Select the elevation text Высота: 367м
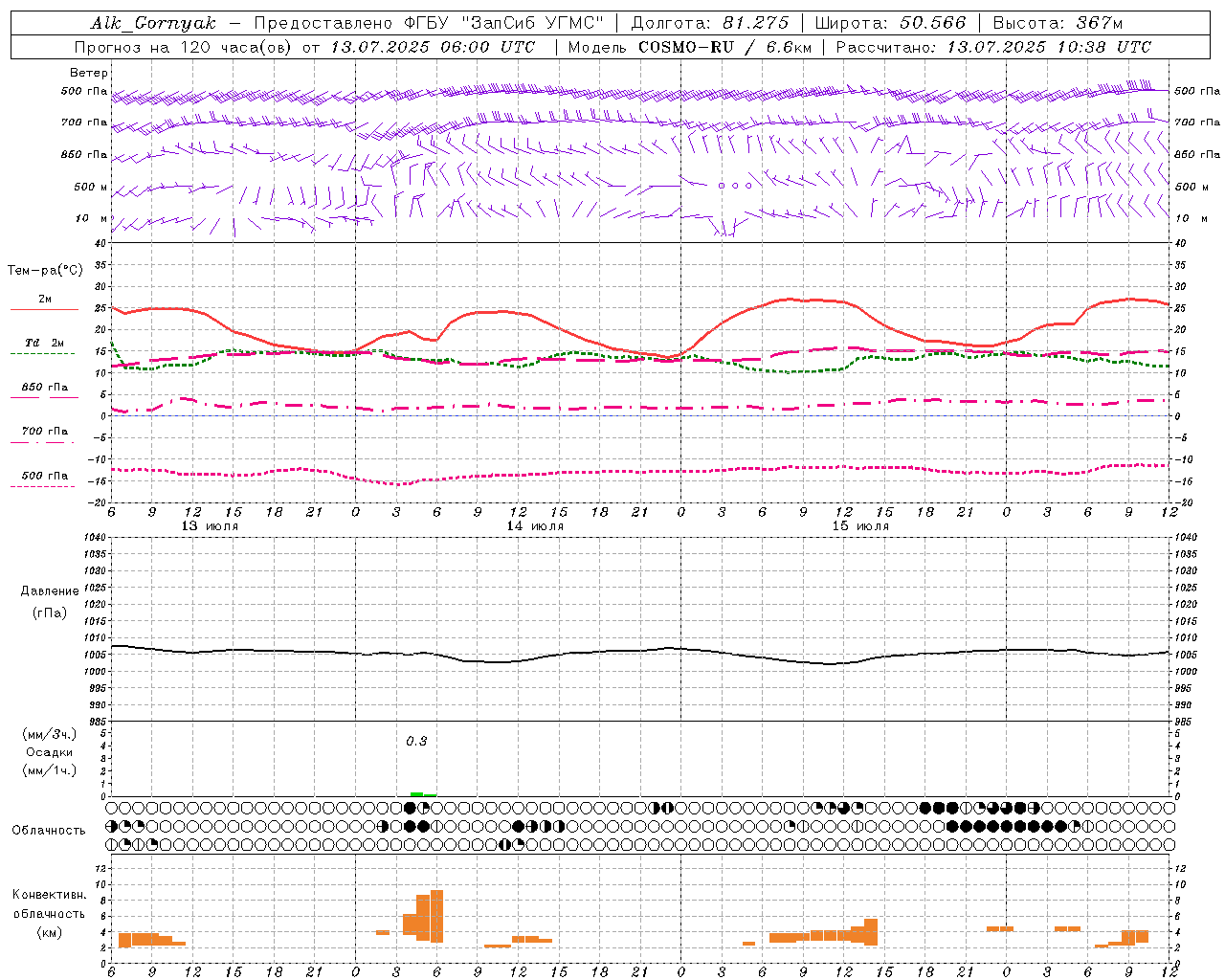The height and width of the screenshot is (980, 1225). 1058,23
